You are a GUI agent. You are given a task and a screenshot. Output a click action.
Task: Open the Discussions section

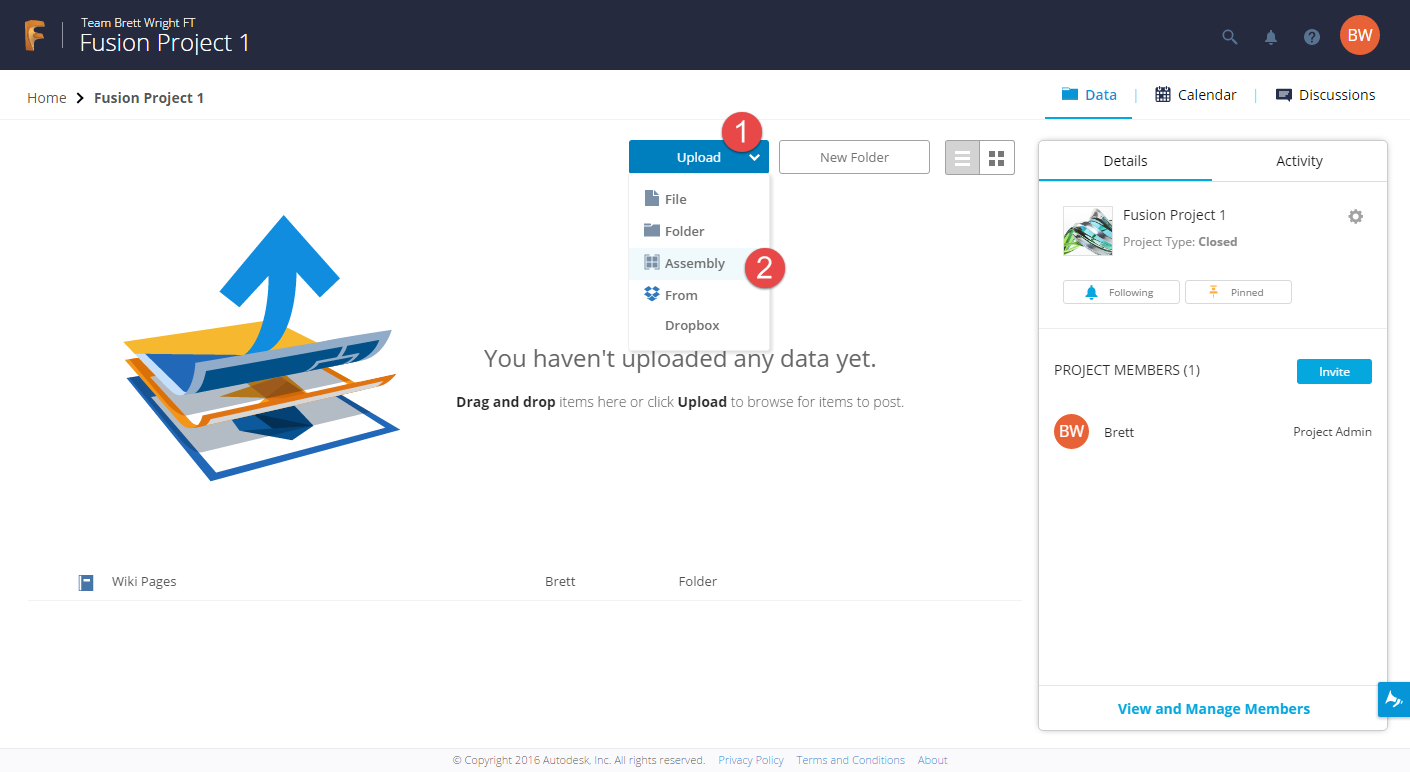click(x=1325, y=94)
